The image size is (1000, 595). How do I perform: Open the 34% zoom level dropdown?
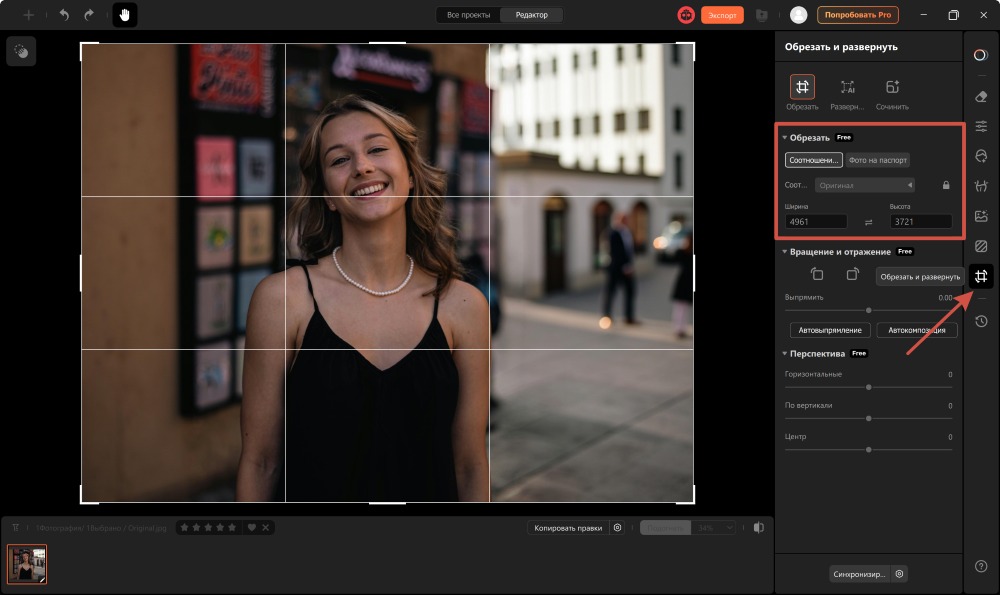pyautogui.click(x=714, y=527)
